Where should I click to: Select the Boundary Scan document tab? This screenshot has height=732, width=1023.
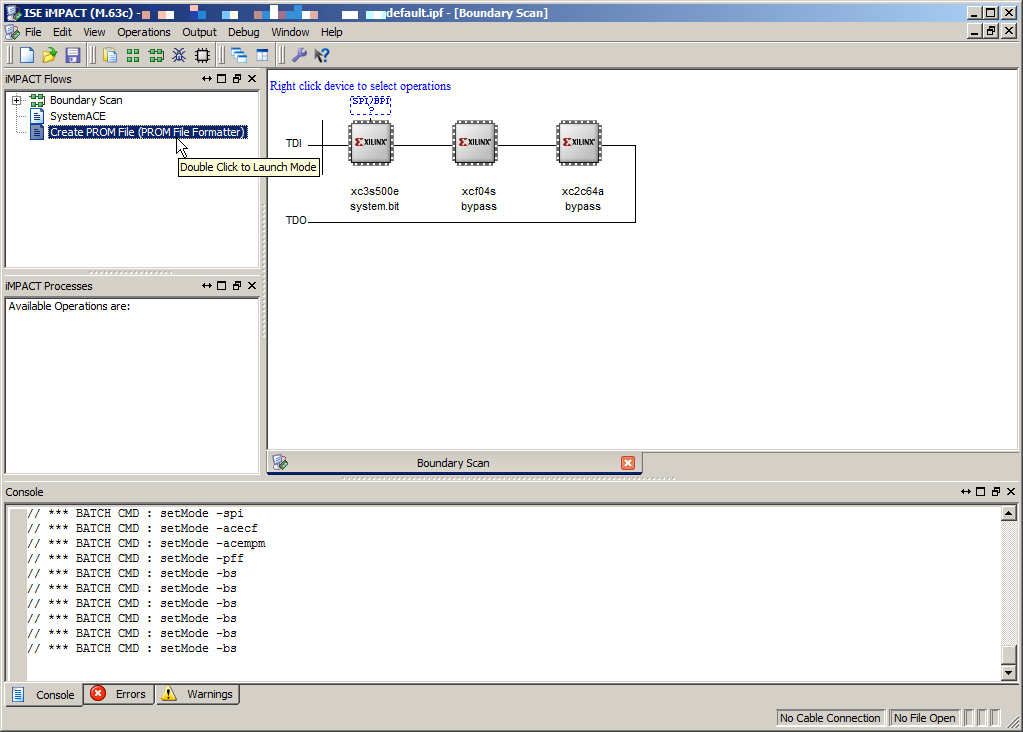[x=454, y=463]
